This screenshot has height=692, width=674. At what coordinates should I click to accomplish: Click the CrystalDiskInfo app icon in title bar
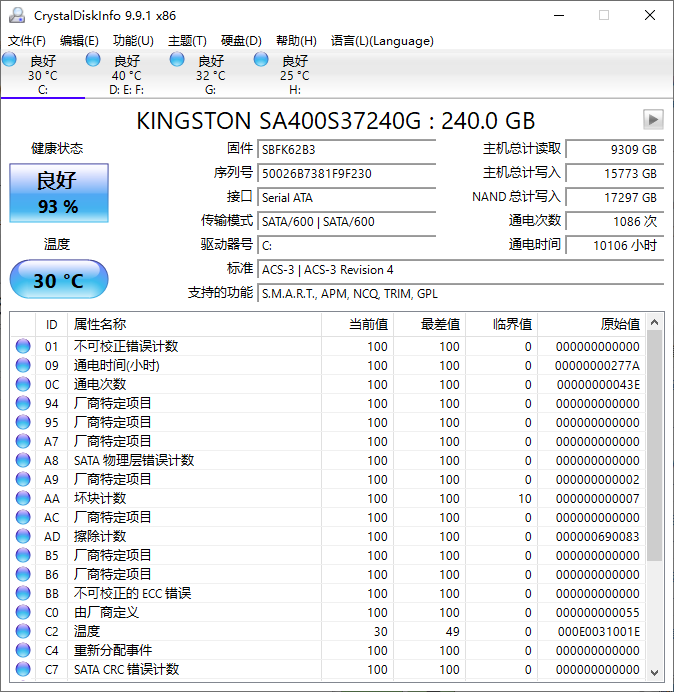tap(17, 15)
